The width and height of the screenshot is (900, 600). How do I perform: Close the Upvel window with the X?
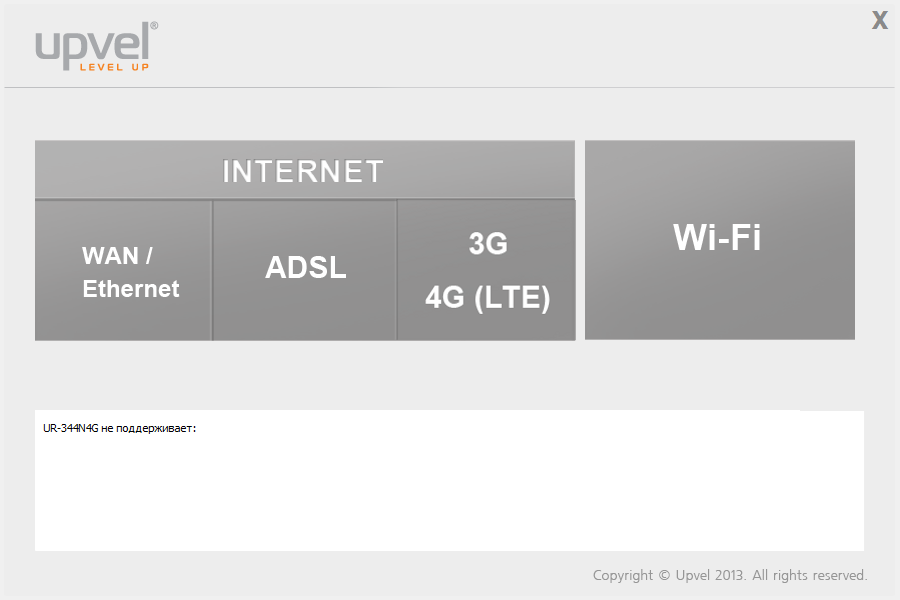click(x=880, y=20)
